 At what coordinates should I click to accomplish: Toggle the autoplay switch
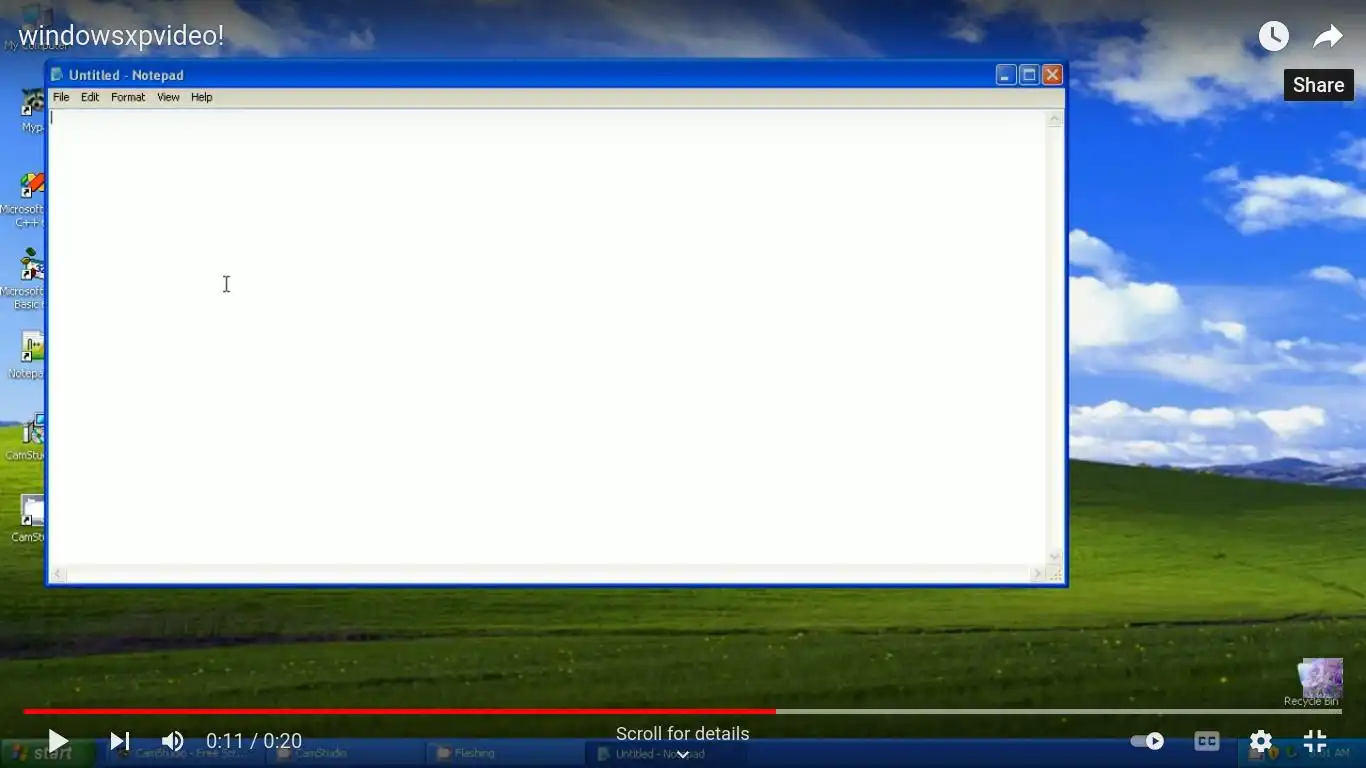click(x=1148, y=741)
